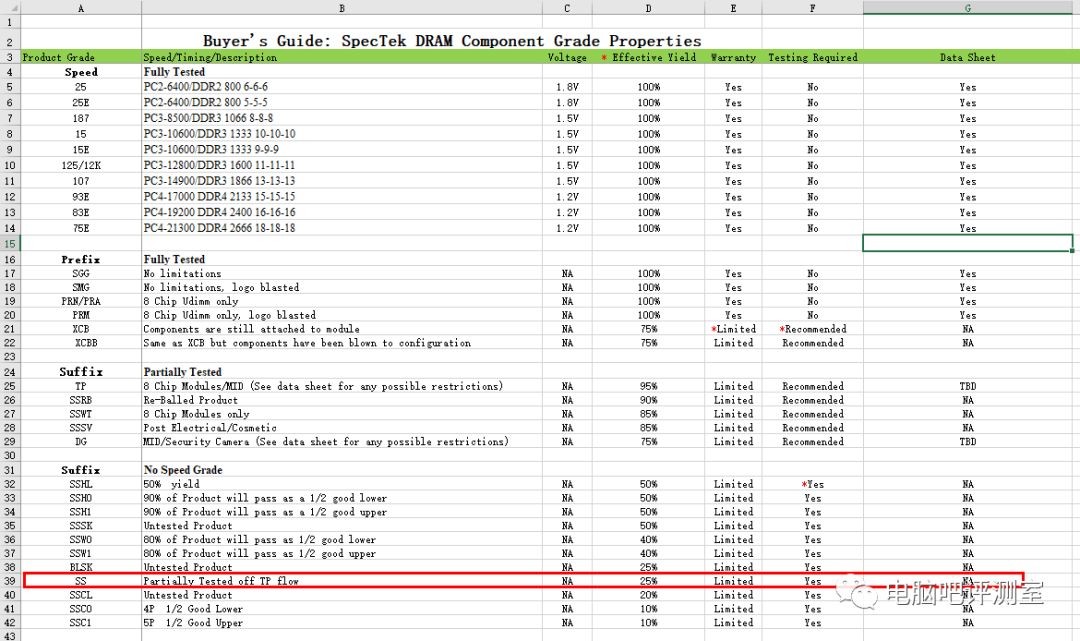Click the '125/12K' speed grade cell
This screenshot has height=641, width=1080.
81,165
